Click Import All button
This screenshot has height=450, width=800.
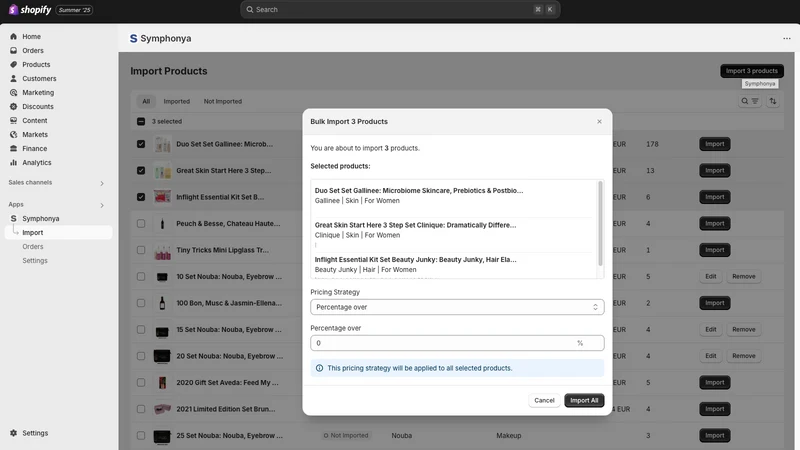coord(584,401)
